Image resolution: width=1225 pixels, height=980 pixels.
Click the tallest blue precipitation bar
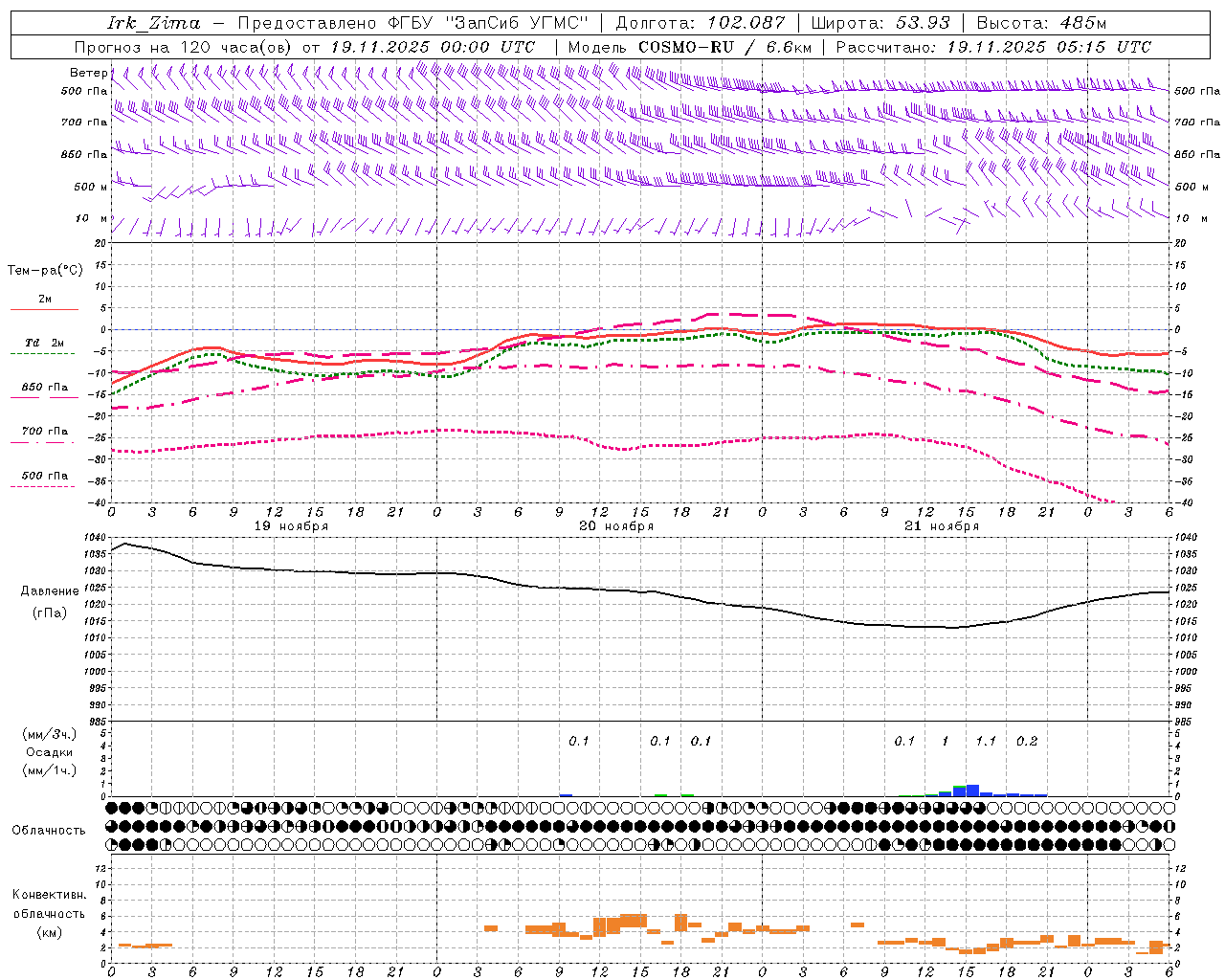click(972, 791)
